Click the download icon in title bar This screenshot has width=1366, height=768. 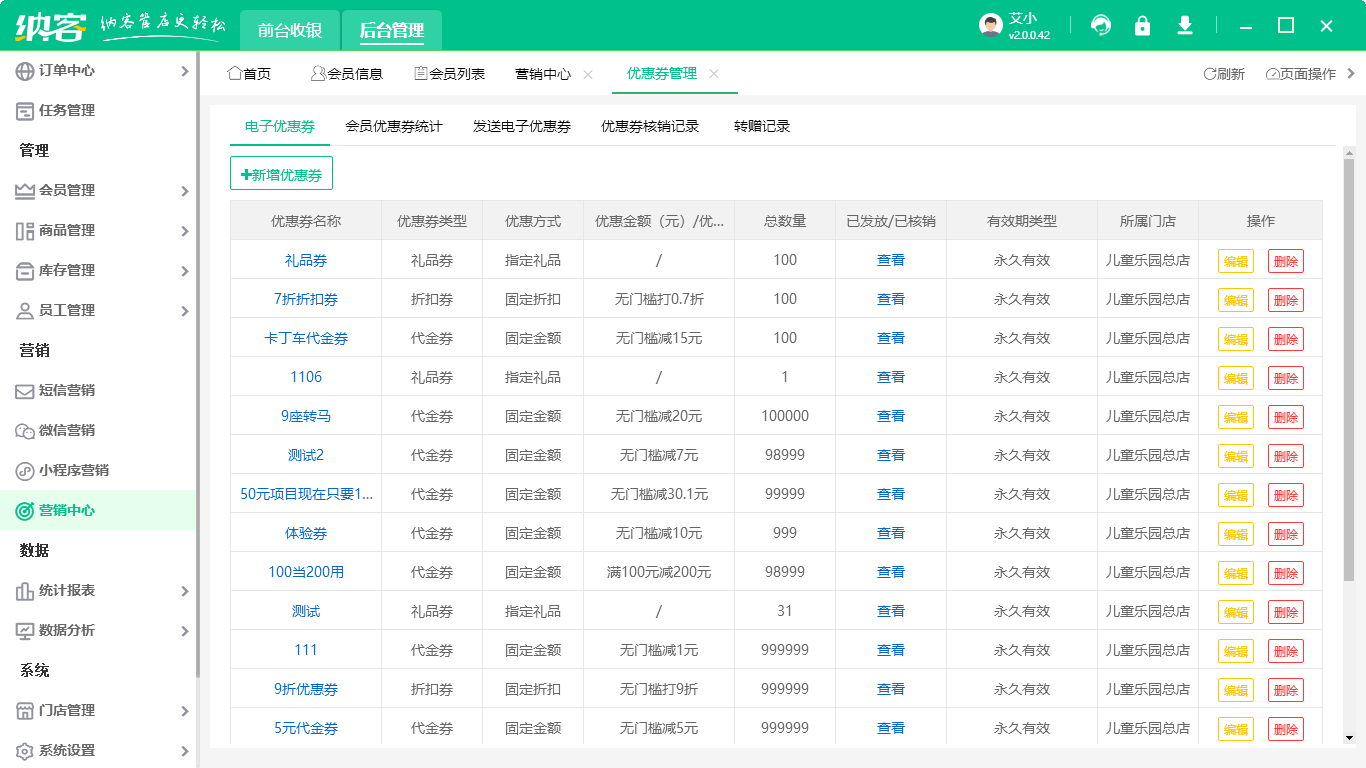pos(1185,26)
